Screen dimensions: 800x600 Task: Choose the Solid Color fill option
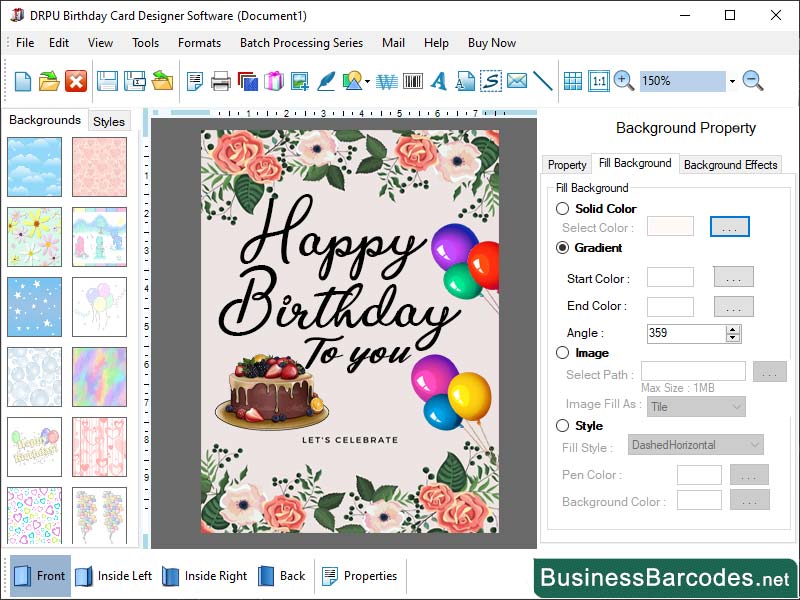point(562,209)
